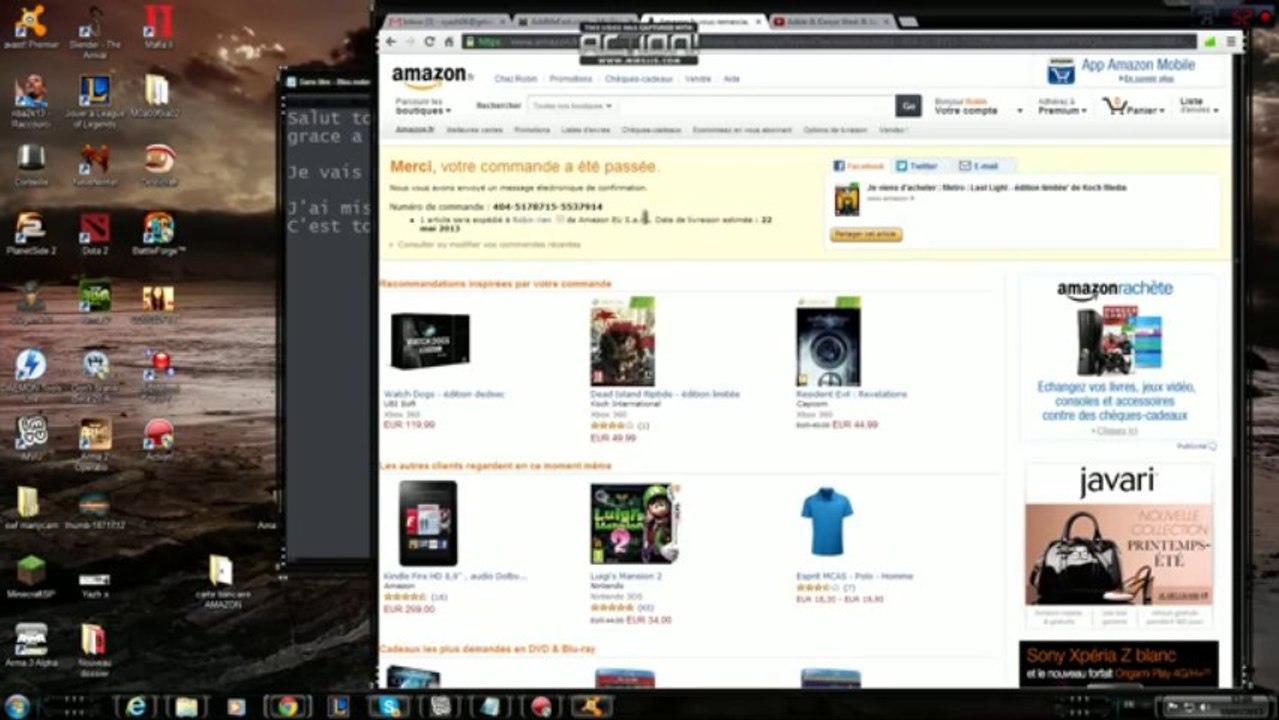Launch Slender - The Arrival desktop shortcut
1279x720 pixels.
pyautogui.click(x=95, y=30)
